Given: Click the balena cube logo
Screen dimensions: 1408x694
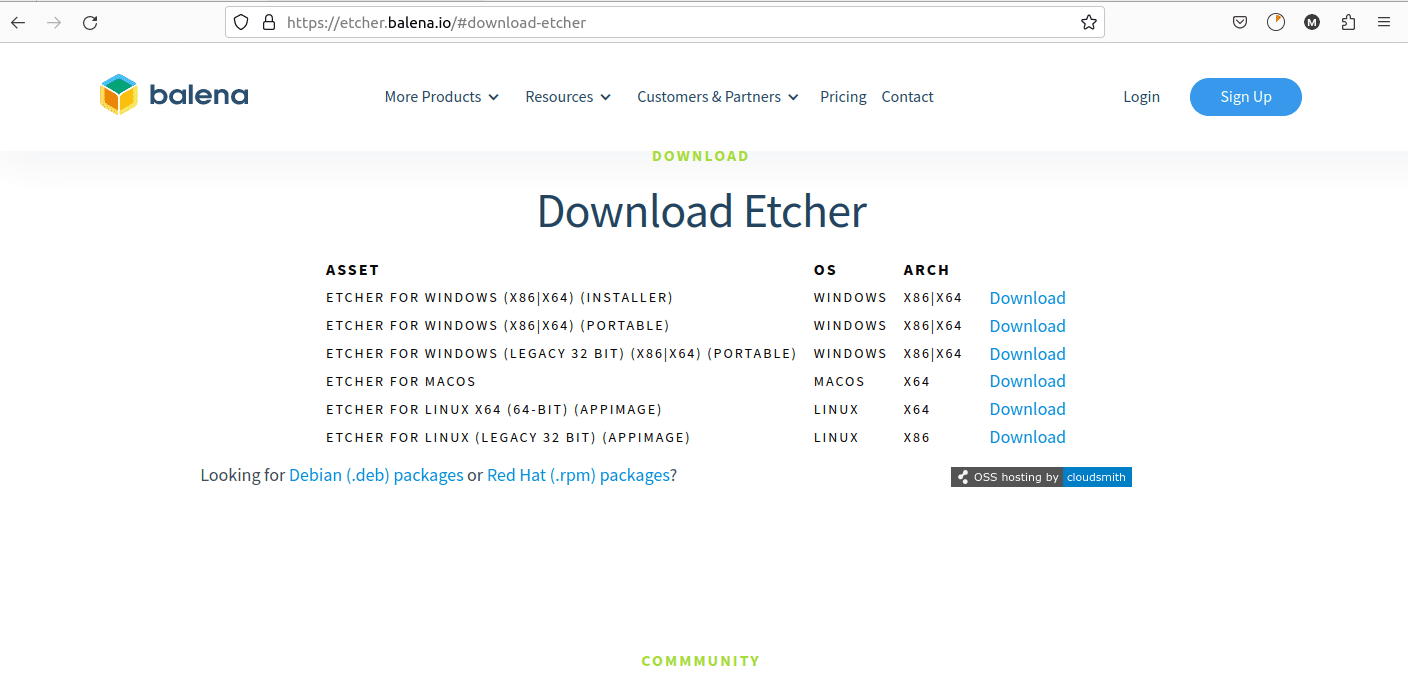Looking at the screenshot, I should click(x=118, y=95).
